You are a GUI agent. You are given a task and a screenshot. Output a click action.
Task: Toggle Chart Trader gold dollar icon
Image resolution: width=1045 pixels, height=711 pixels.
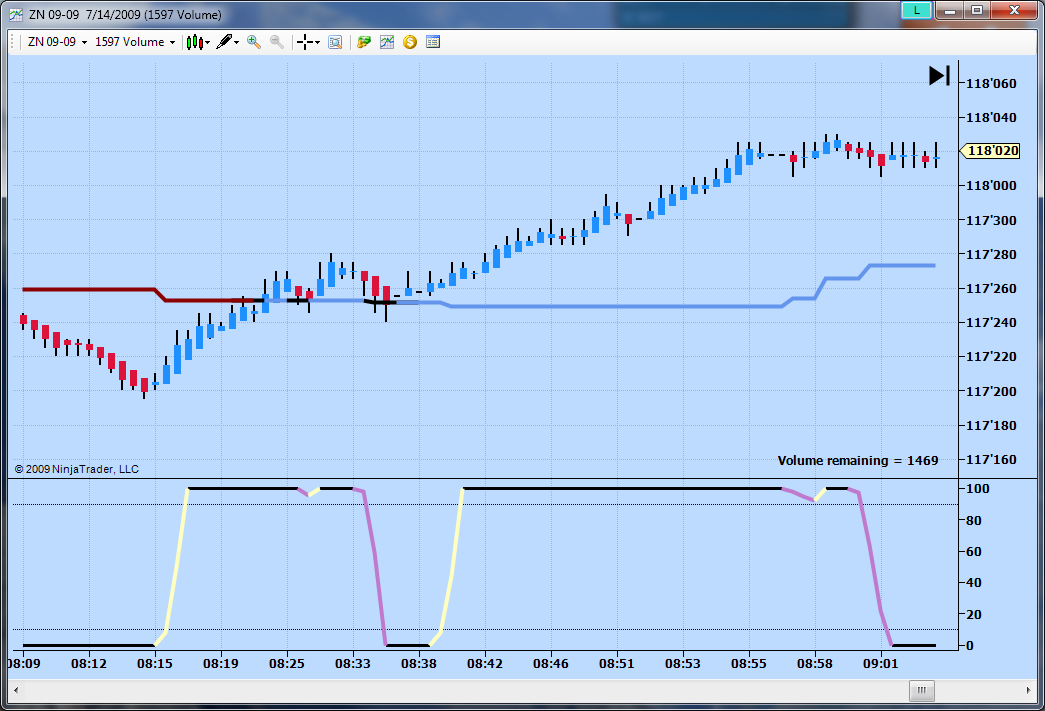[x=410, y=42]
